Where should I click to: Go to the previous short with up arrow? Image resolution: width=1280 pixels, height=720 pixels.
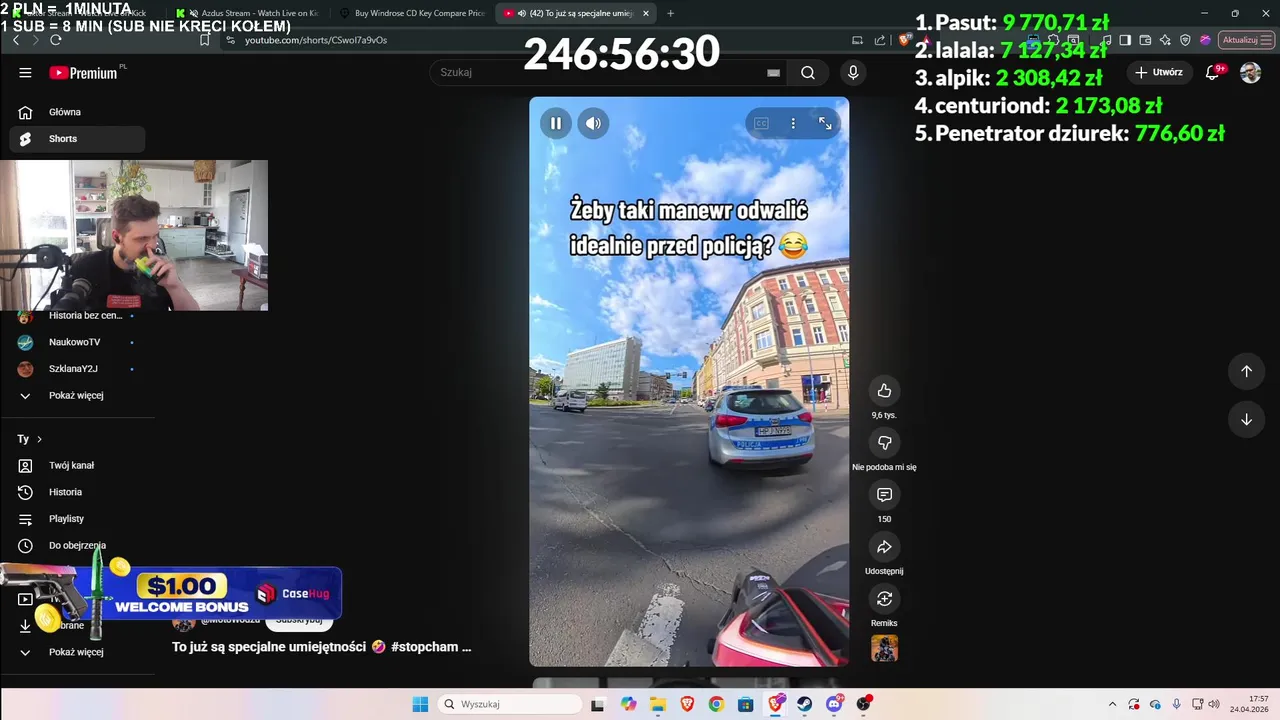[1246, 371]
